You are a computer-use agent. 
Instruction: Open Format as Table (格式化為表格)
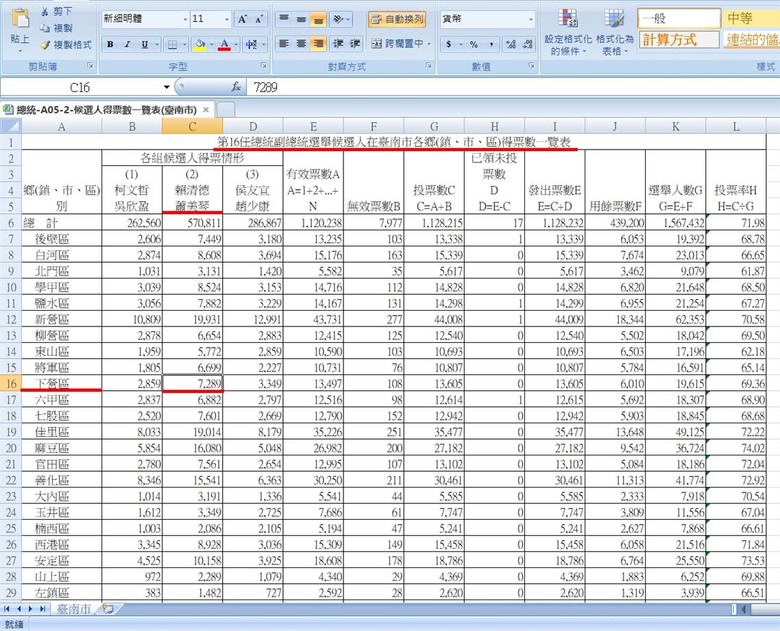pos(614,31)
